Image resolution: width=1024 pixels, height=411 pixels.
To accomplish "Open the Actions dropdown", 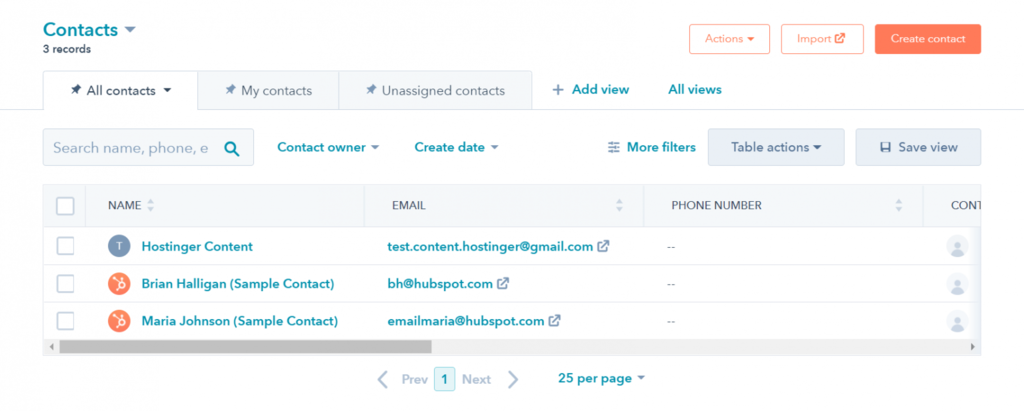I will pyautogui.click(x=729, y=39).
